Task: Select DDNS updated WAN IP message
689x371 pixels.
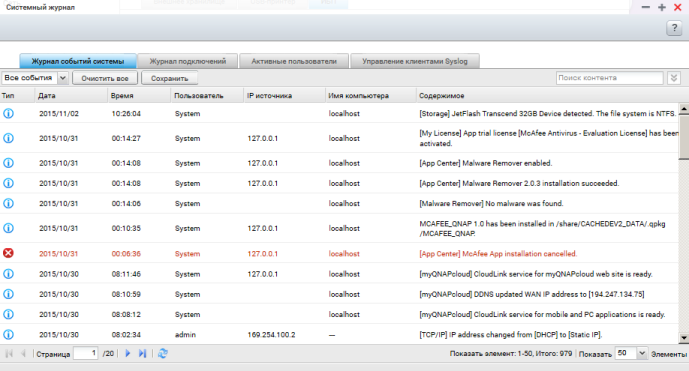Action: click(x=532, y=294)
